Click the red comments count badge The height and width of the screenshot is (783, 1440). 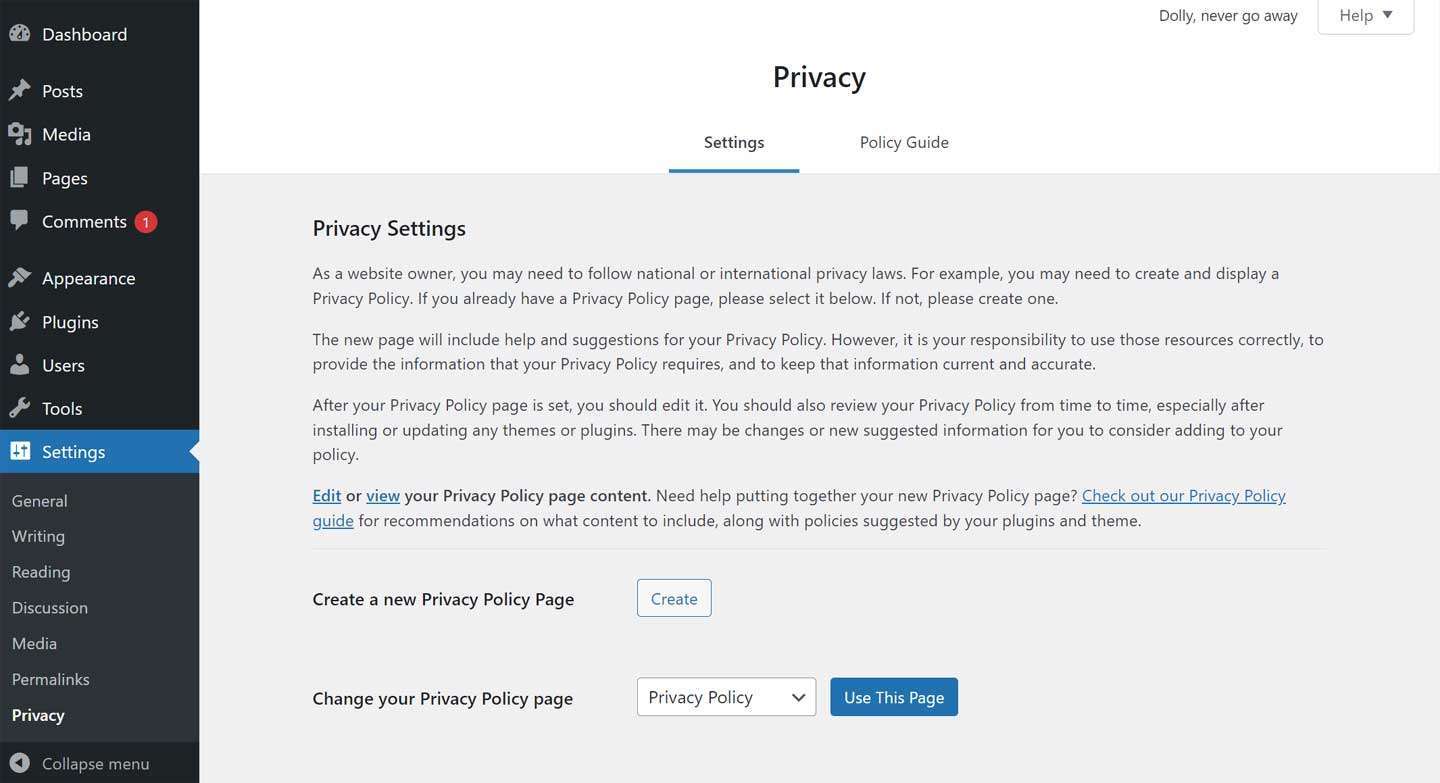(x=145, y=222)
